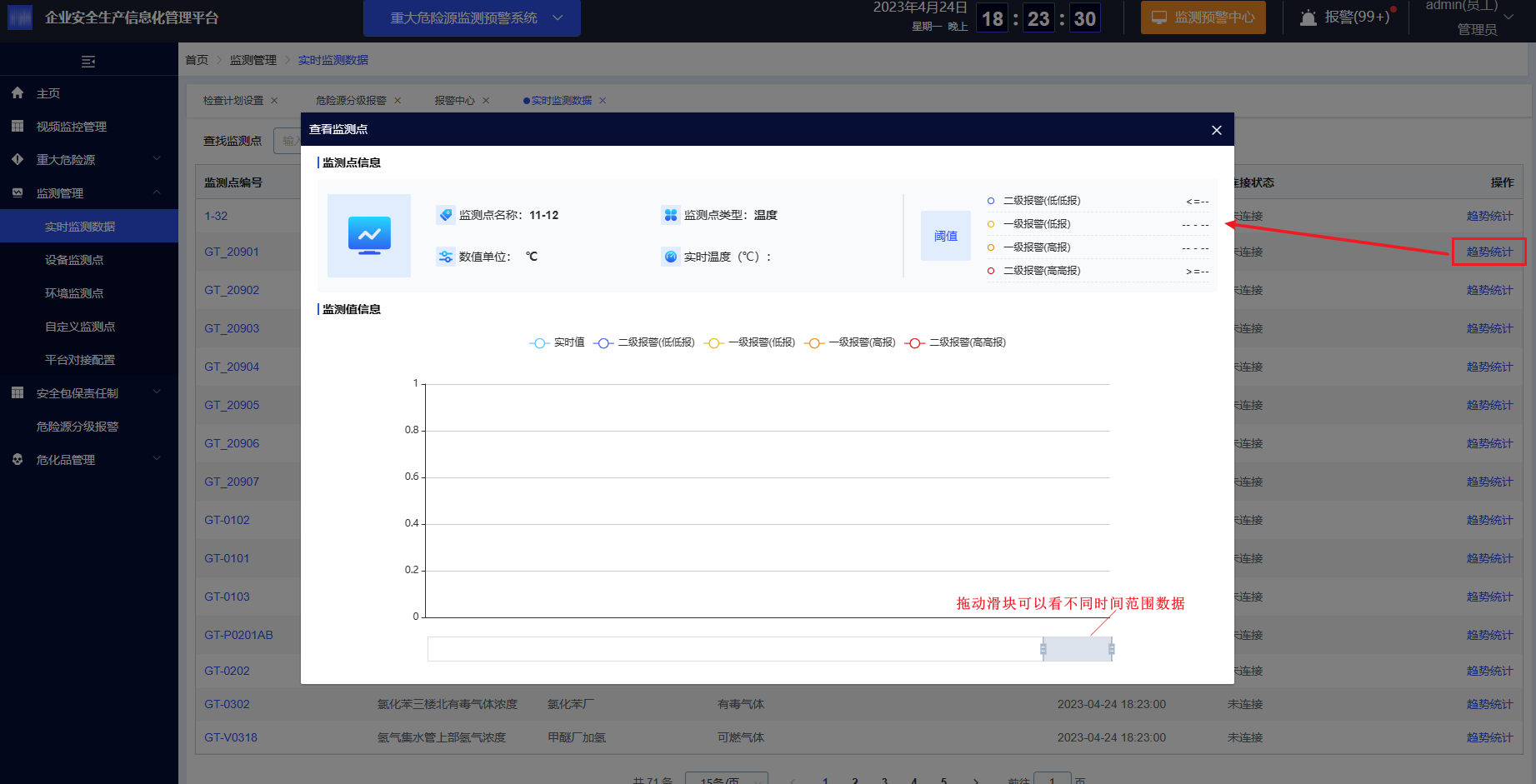
Task: Close the 查看监测点 dialog
Action: (1217, 130)
